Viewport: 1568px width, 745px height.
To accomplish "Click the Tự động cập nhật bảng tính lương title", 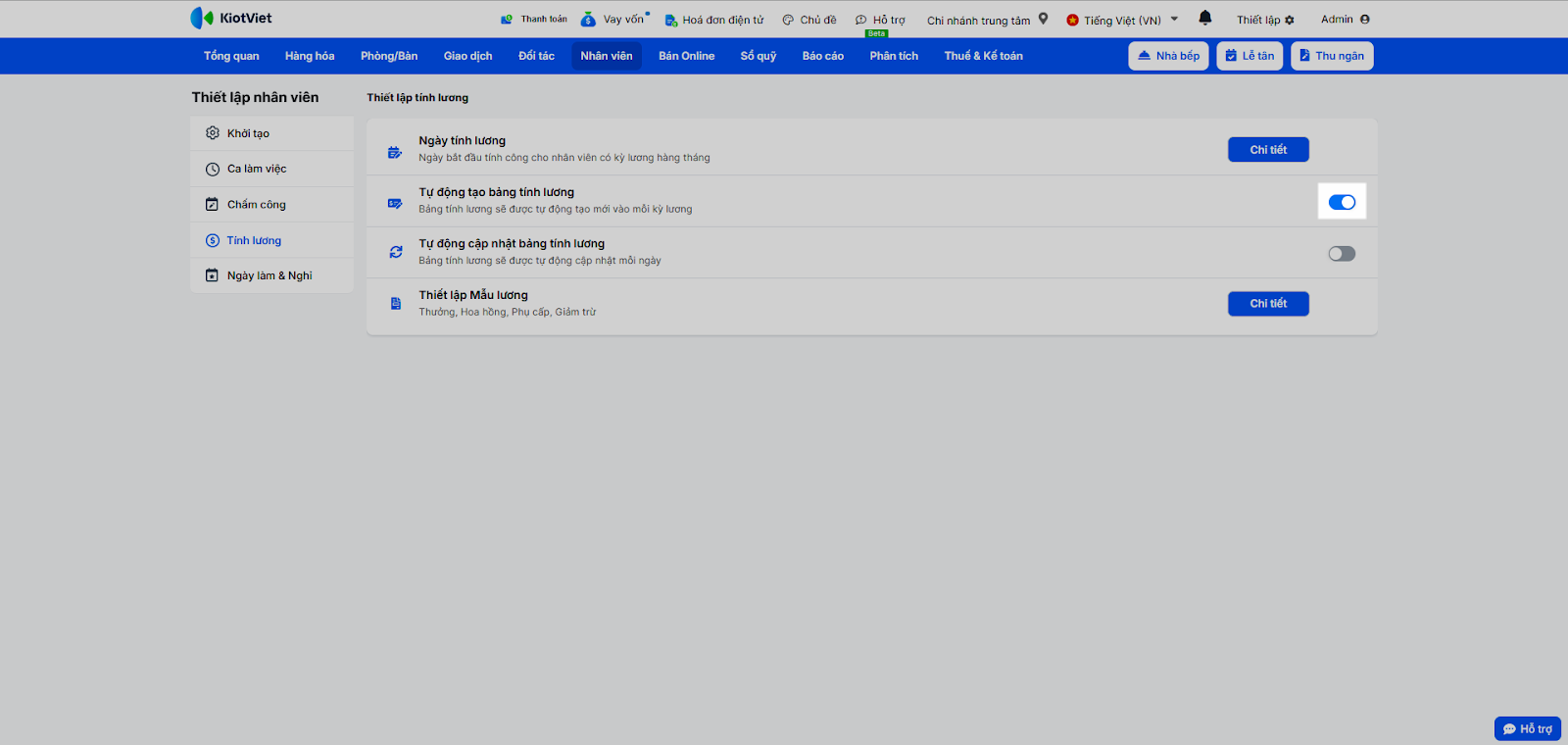I will pos(512,243).
